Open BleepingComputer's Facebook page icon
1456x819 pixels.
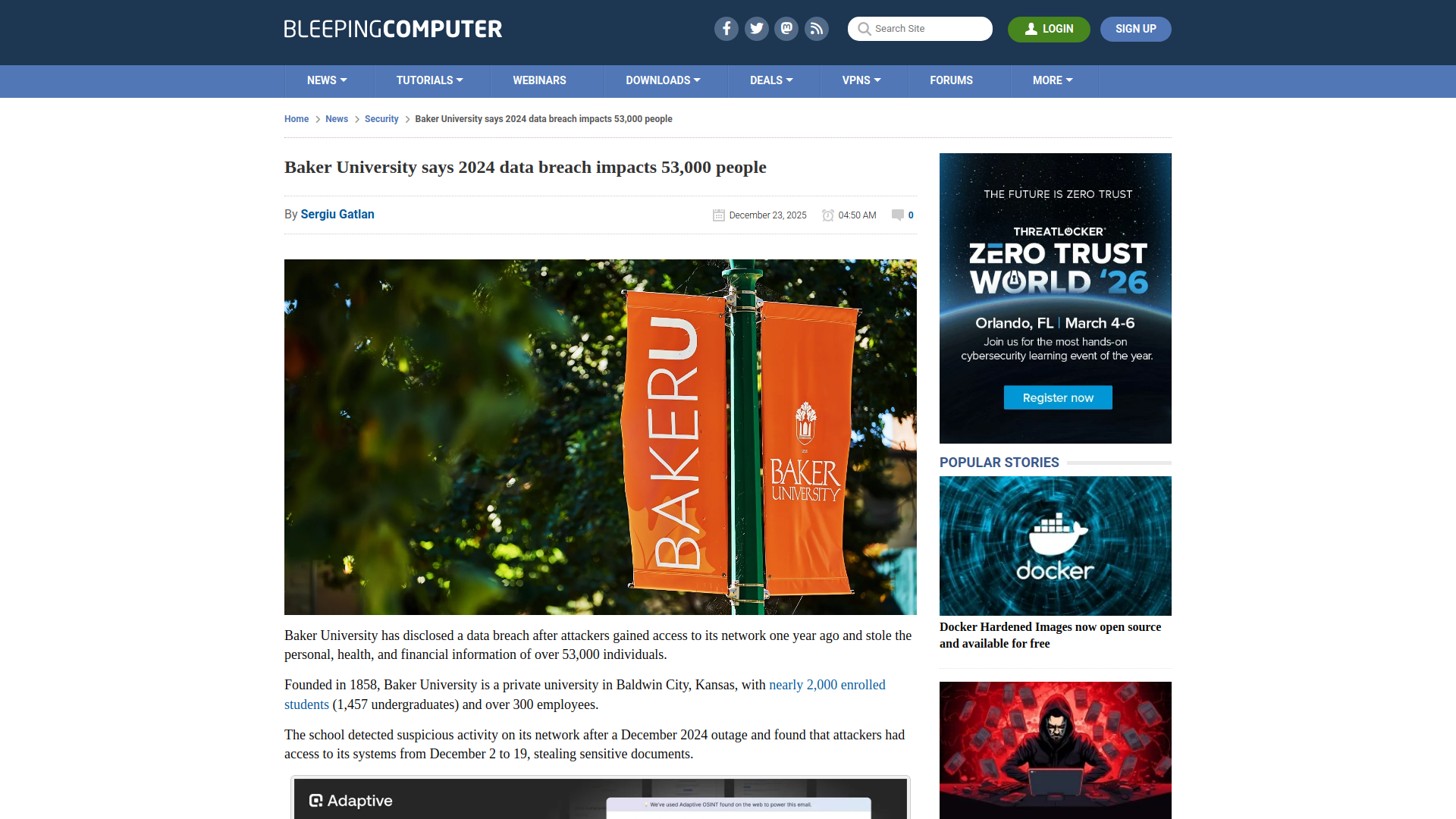point(726,28)
